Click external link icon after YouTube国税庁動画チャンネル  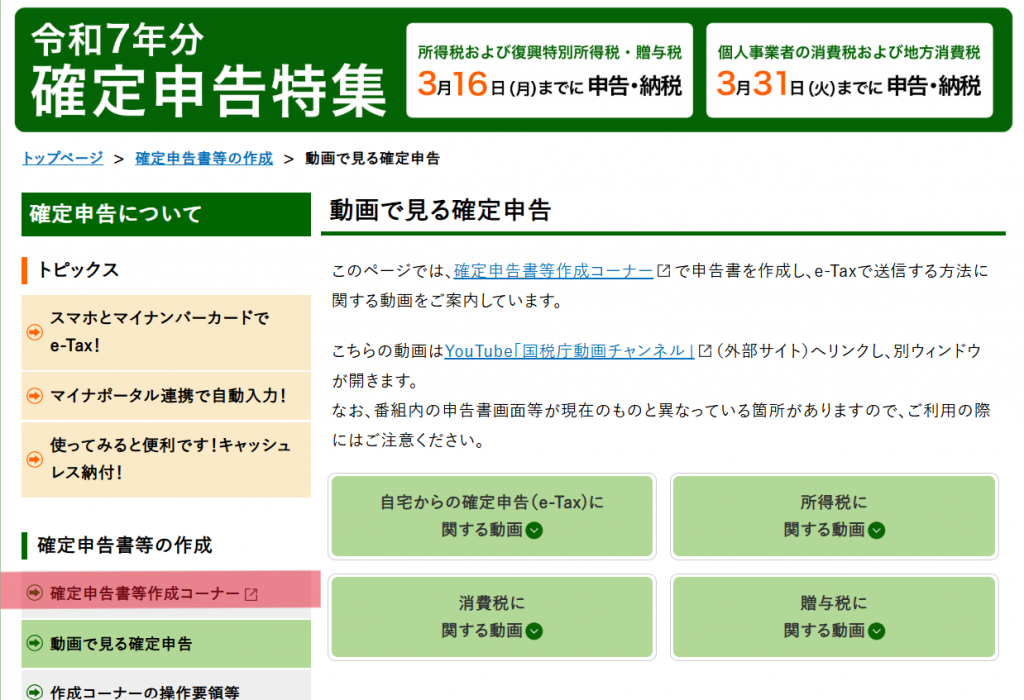(705, 351)
